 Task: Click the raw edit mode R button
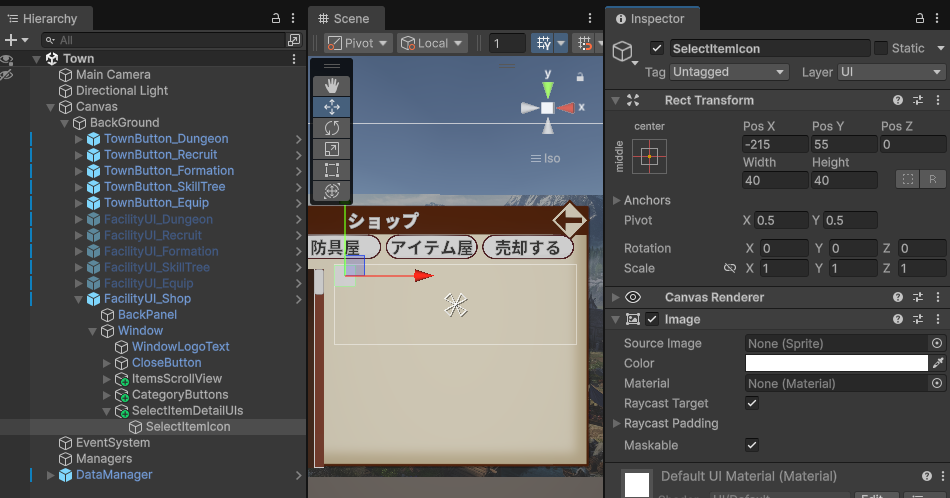tap(932, 180)
